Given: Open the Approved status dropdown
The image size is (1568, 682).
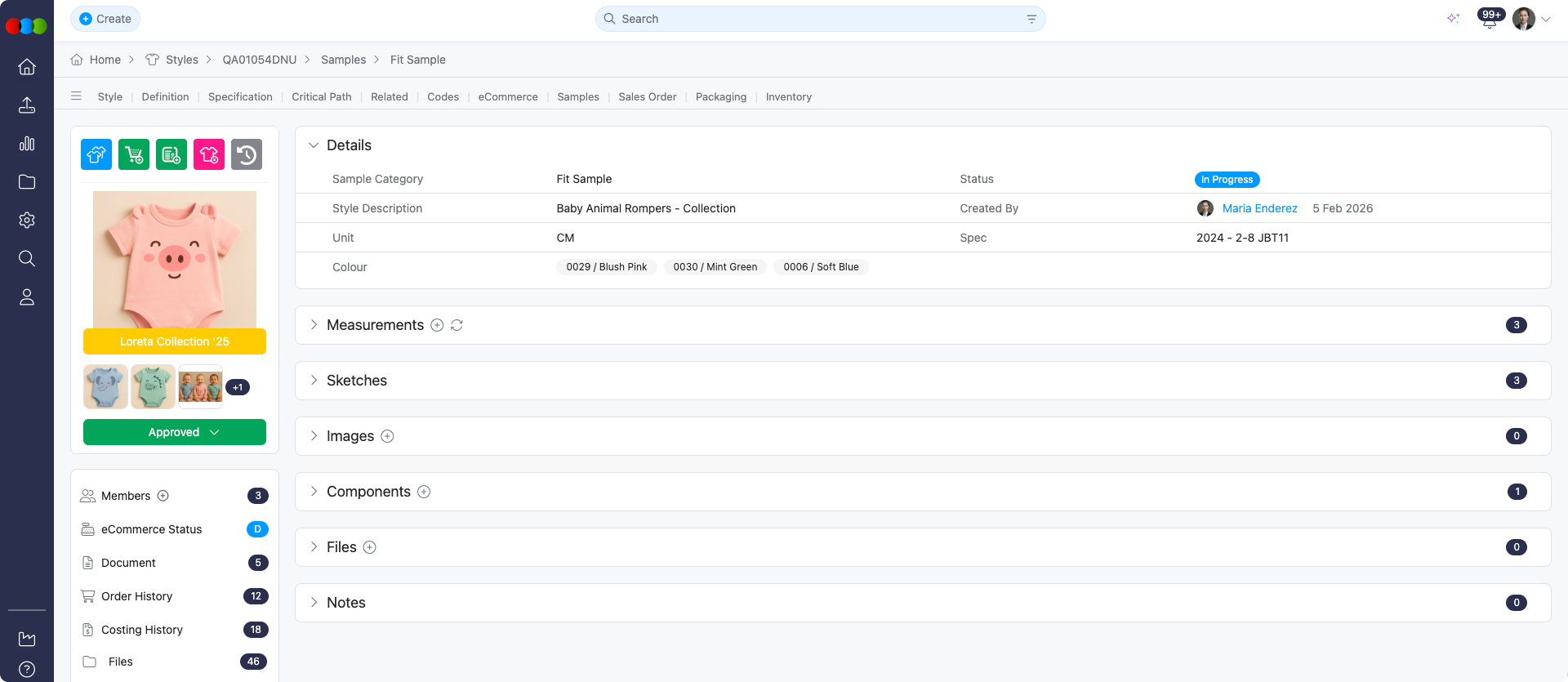Looking at the screenshot, I should [x=175, y=432].
